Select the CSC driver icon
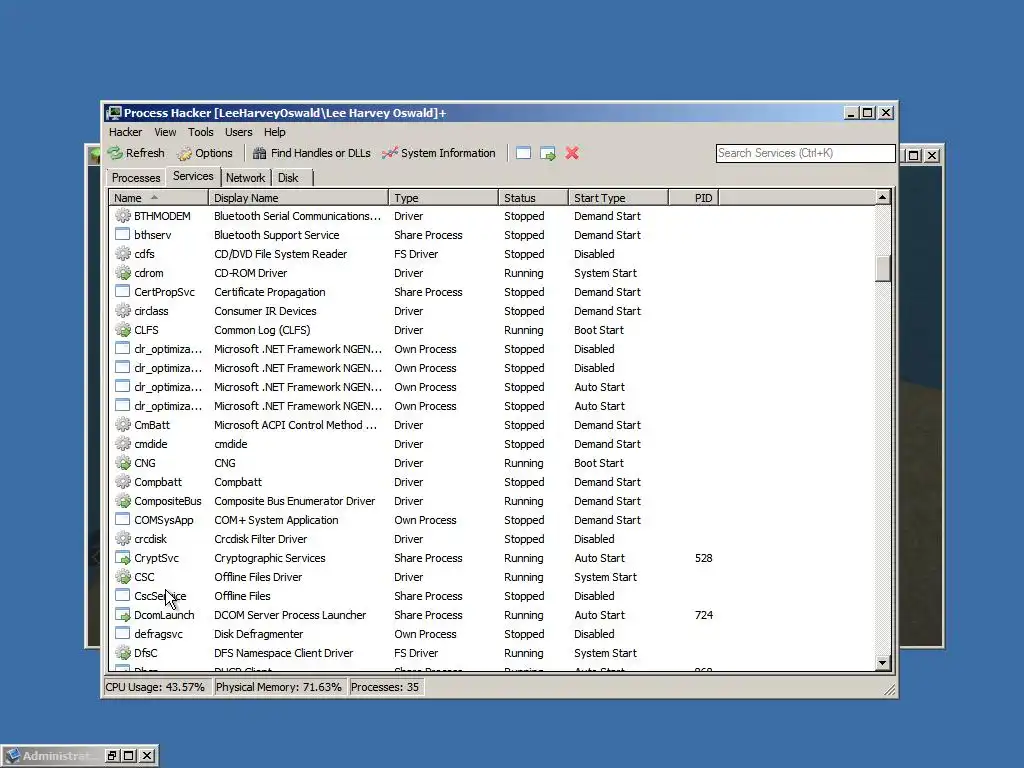 click(123, 576)
